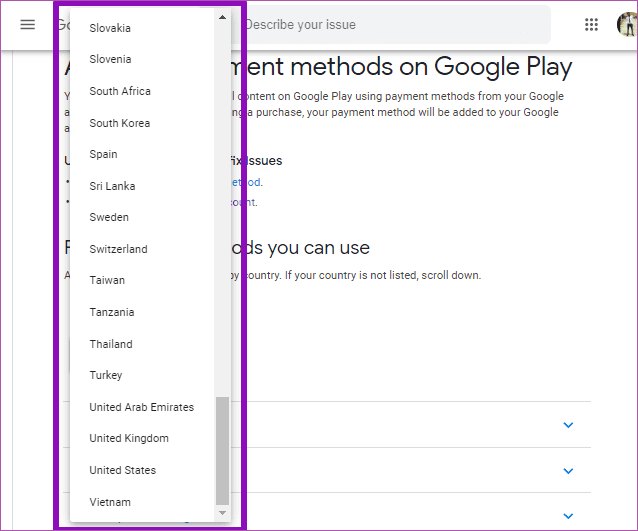Select Slovenia from the country list

[x=142, y=59]
